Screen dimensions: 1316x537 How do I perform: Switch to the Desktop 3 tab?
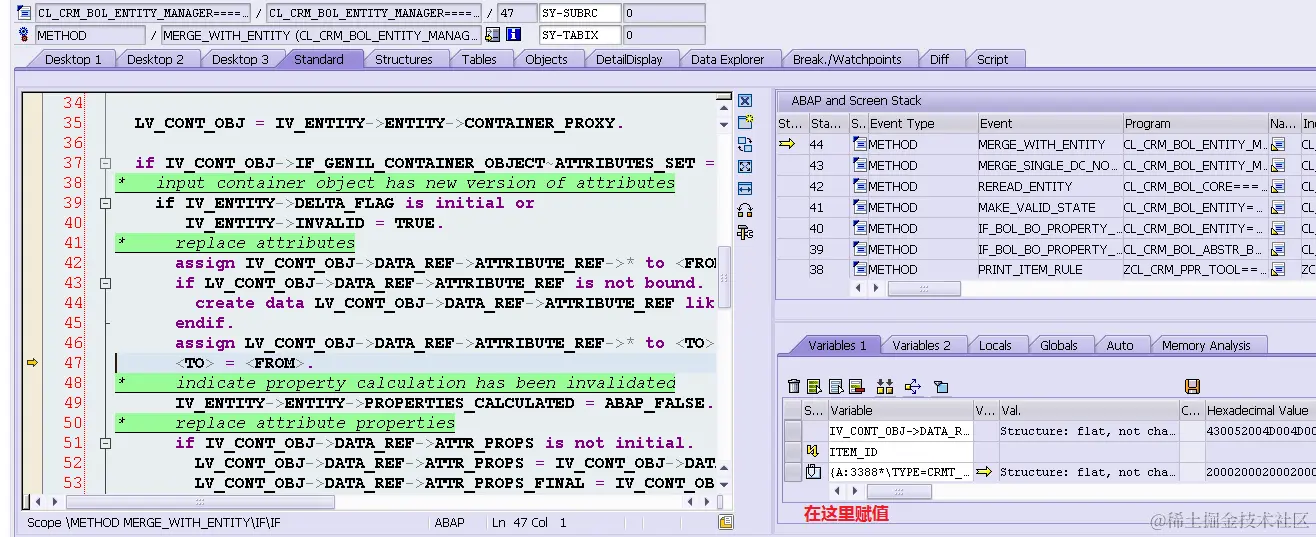(240, 59)
